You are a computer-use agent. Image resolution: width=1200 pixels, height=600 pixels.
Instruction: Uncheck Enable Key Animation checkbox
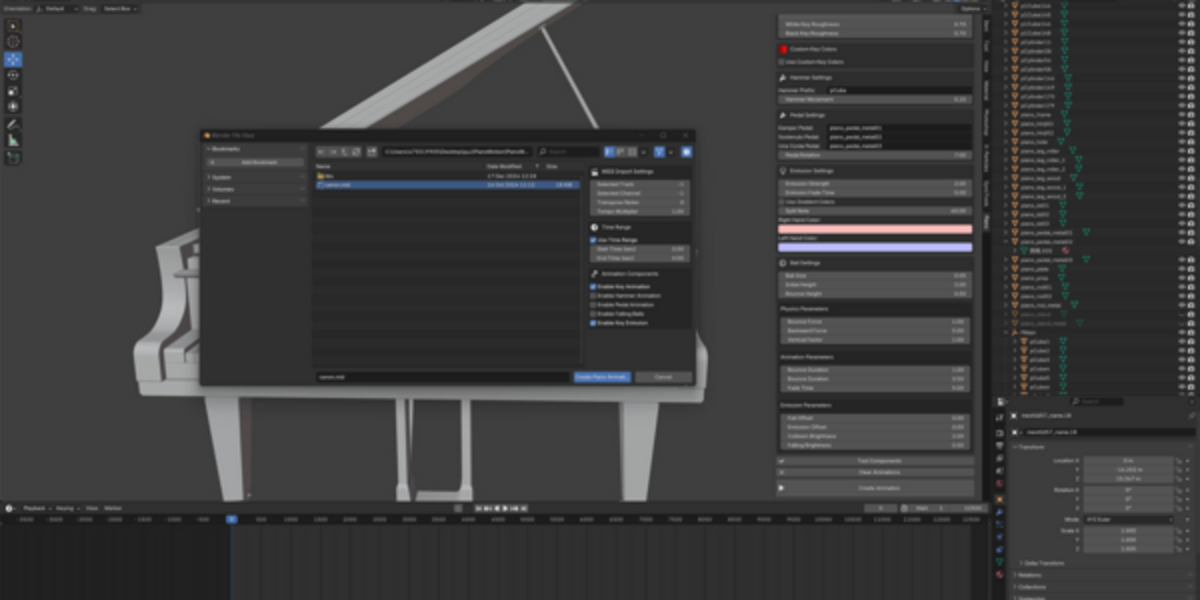point(593,287)
